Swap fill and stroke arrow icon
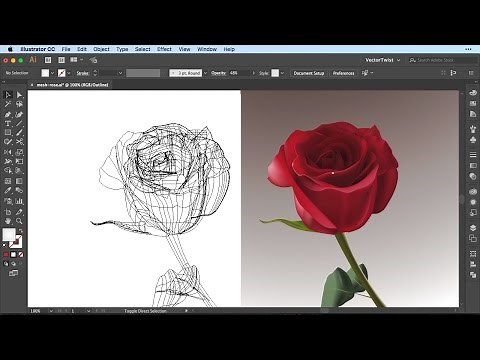The height and width of the screenshot is (360, 480). coord(21,231)
